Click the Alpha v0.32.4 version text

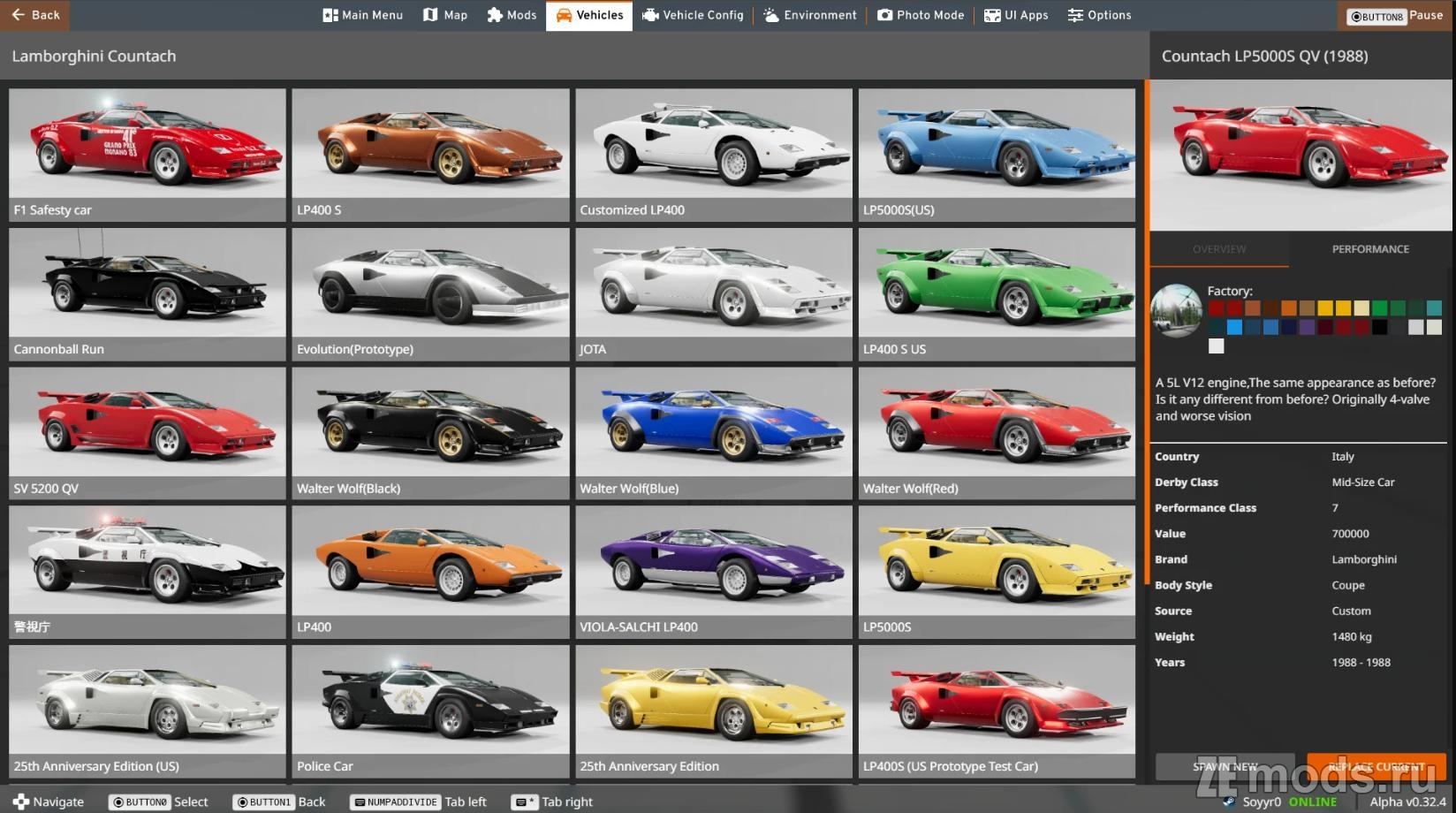pos(1407,802)
